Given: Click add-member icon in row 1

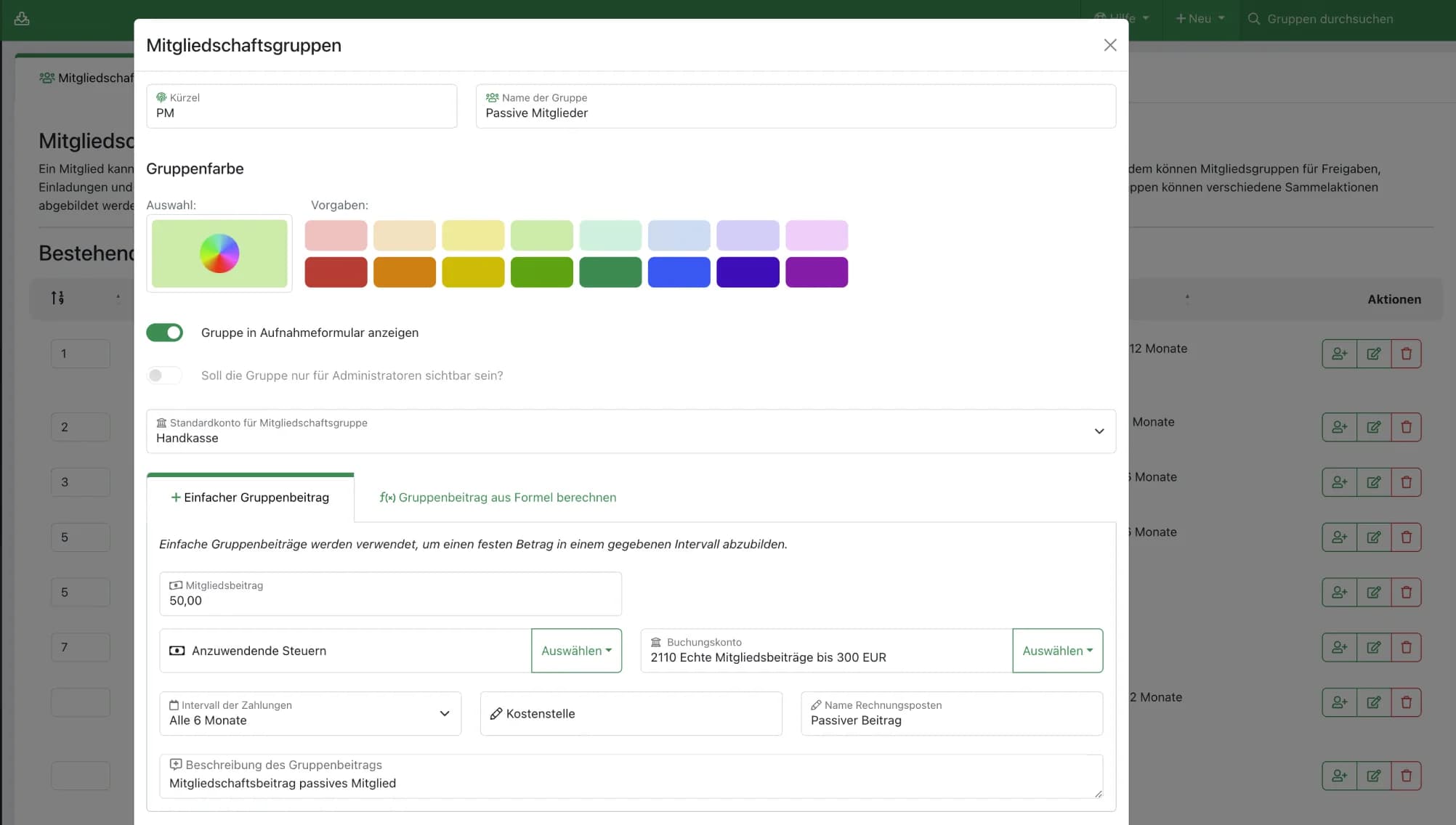Looking at the screenshot, I should pos(1339,354).
